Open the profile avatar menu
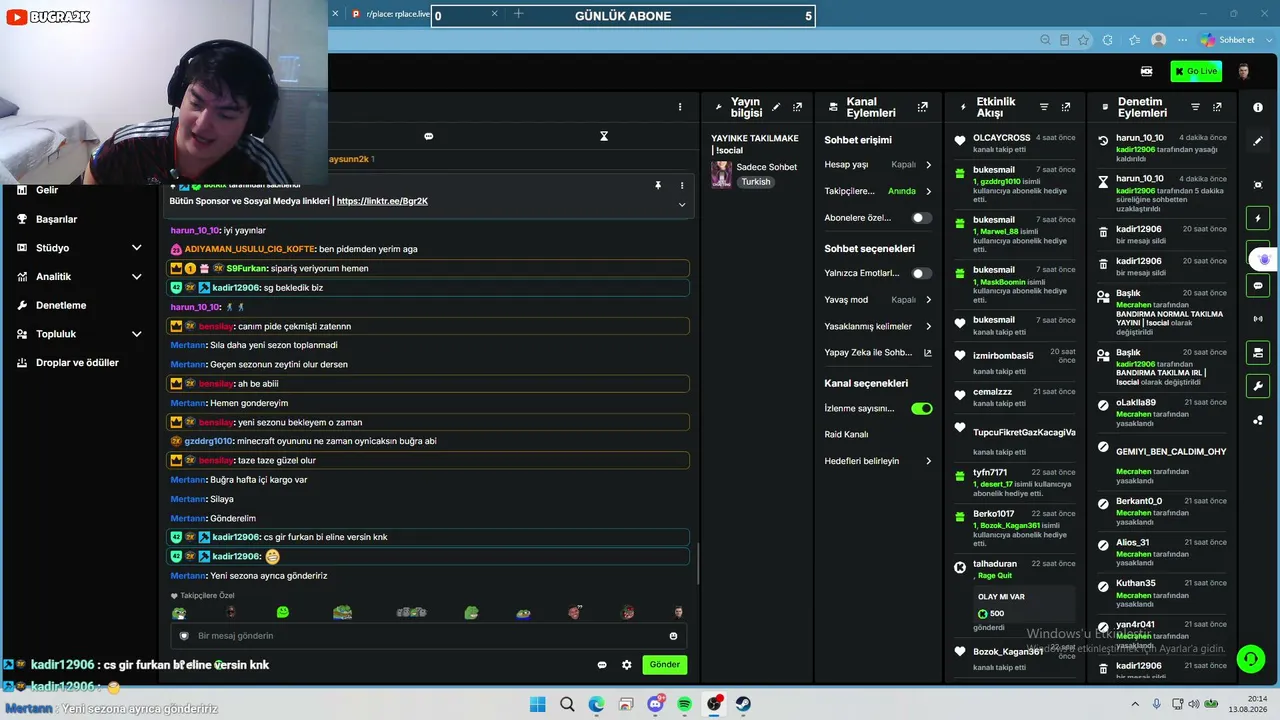The image size is (1280, 720). (x=1244, y=71)
